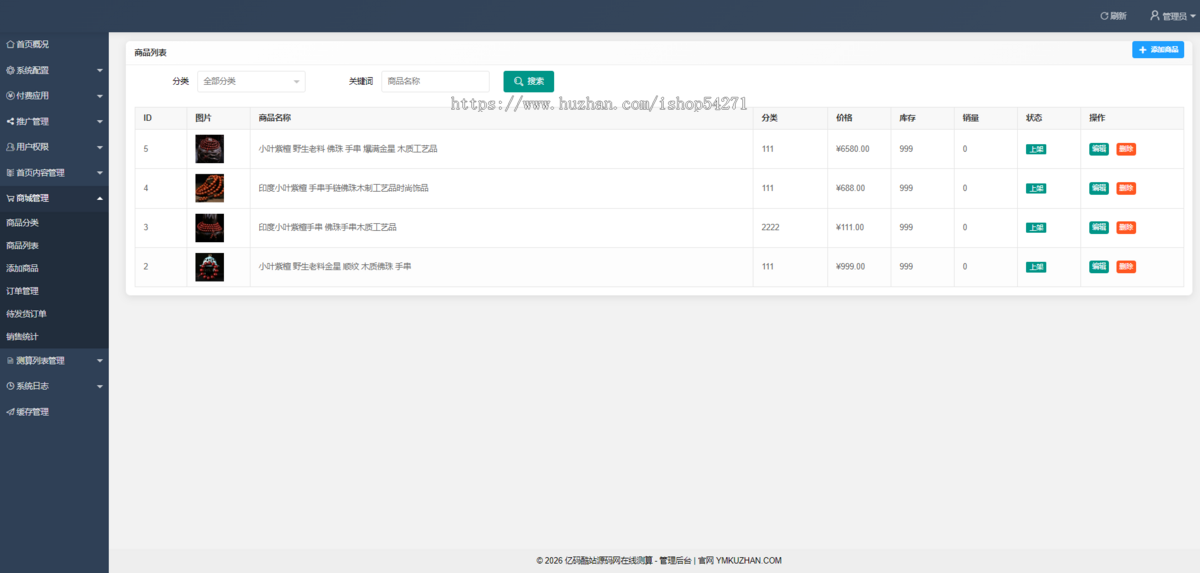Viewport: 1200px width, 573px height.
Task: Edit product ID 2
Action: pos(1099,267)
